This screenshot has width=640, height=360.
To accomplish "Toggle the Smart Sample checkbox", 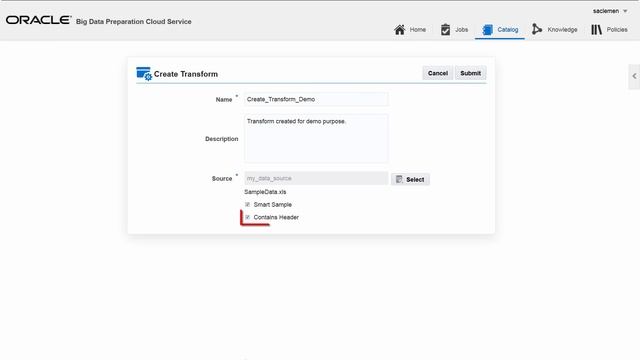I will [247, 204].
